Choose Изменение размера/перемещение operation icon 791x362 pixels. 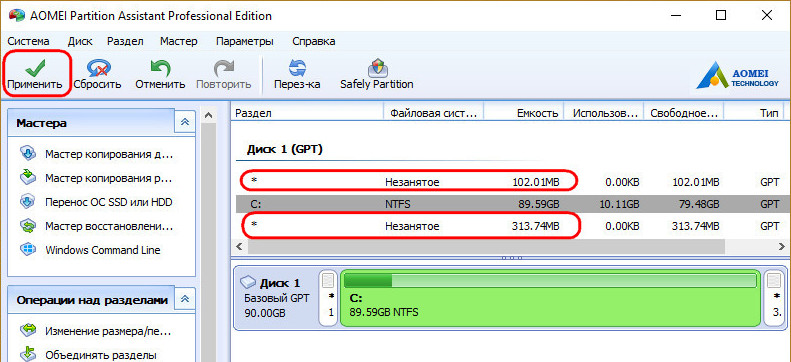point(27,331)
